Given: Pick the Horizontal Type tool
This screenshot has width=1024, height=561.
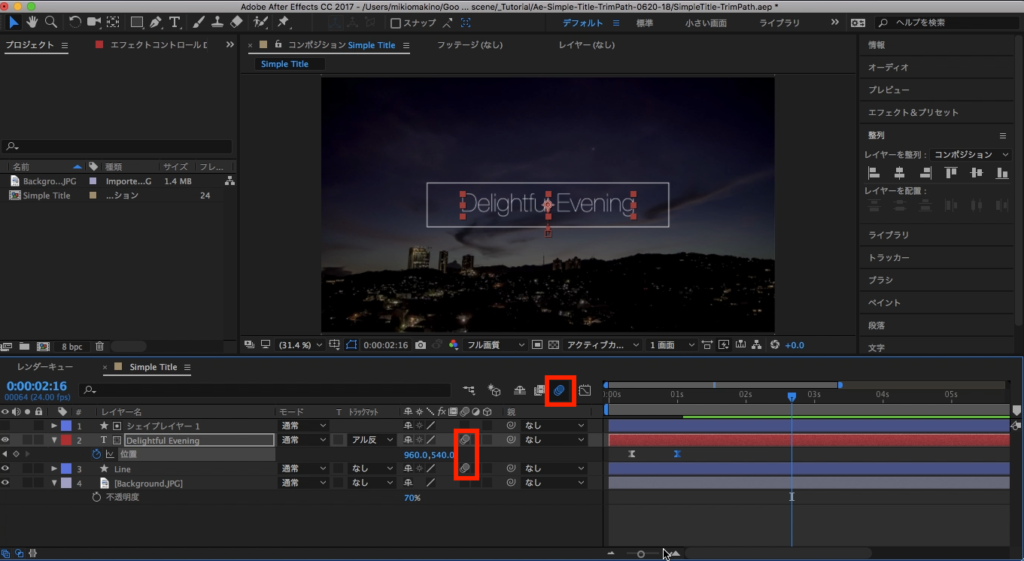Looking at the screenshot, I should click(175, 22).
